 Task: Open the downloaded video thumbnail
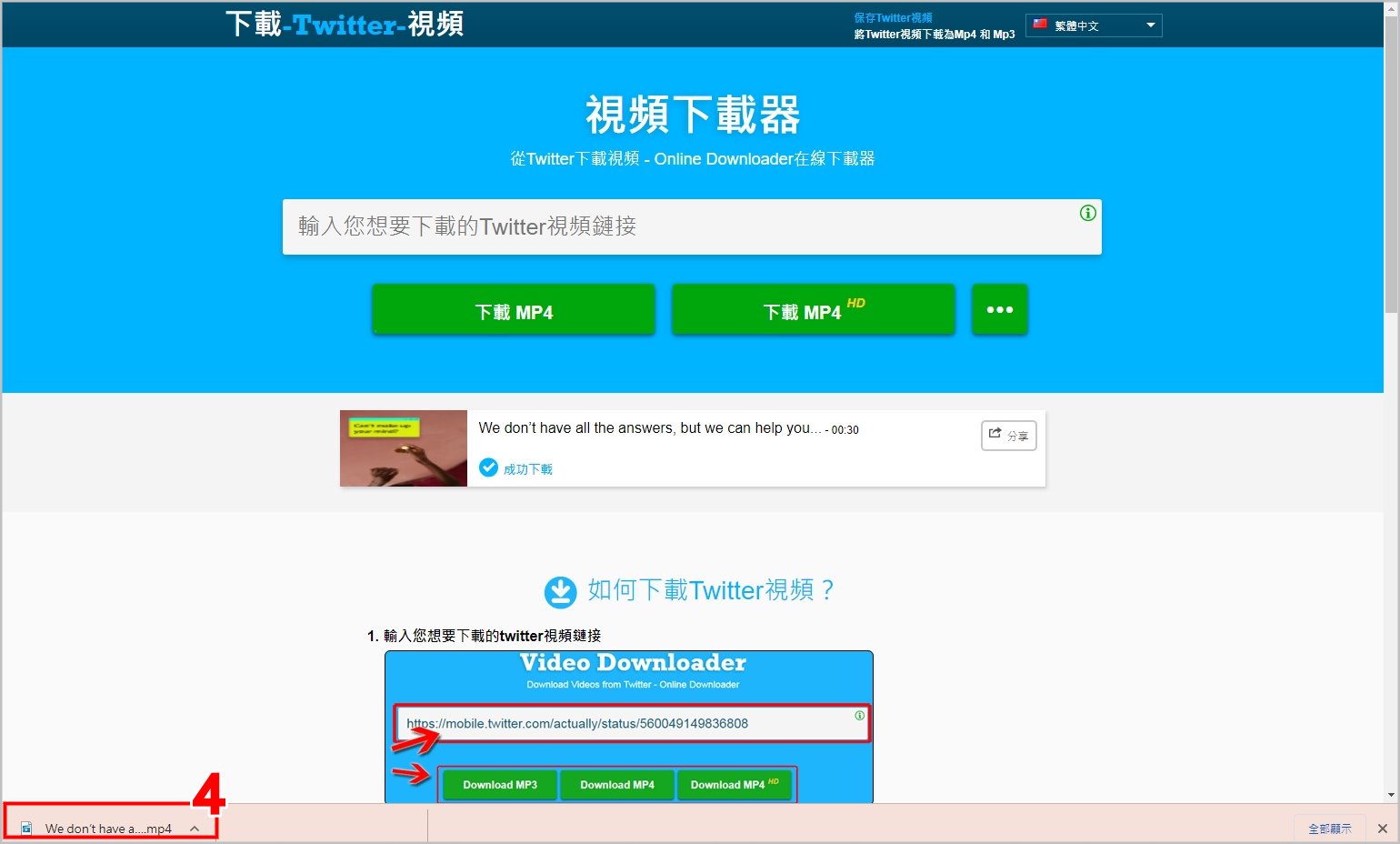point(404,448)
